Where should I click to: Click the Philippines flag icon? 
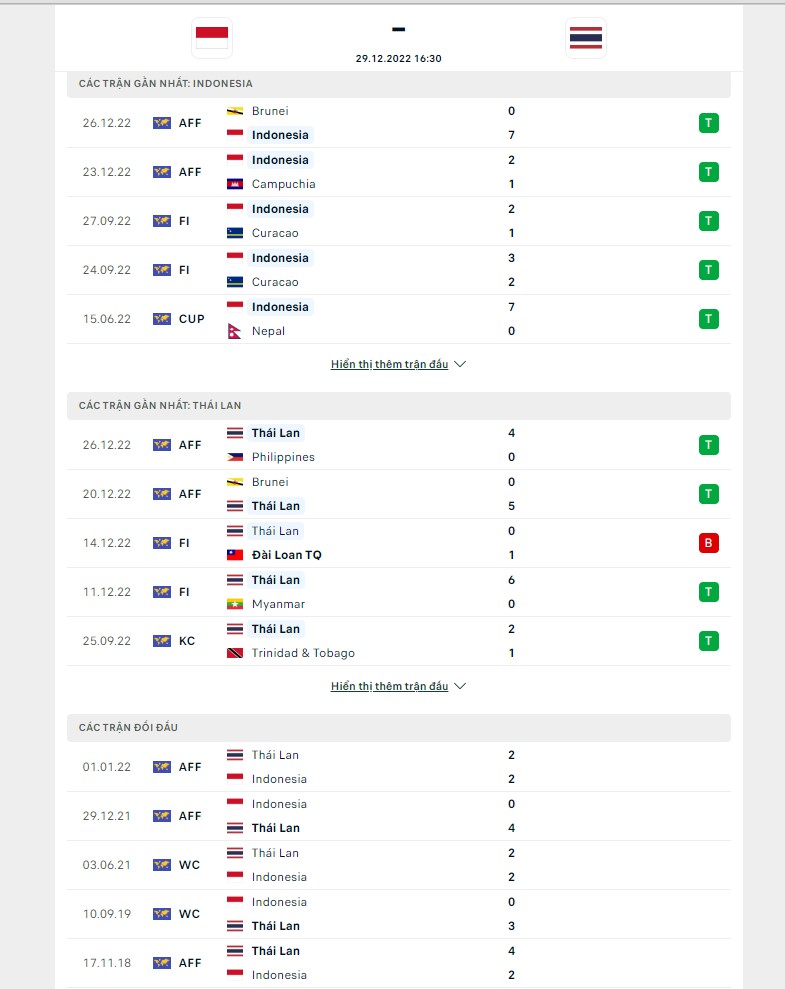coord(235,457)
